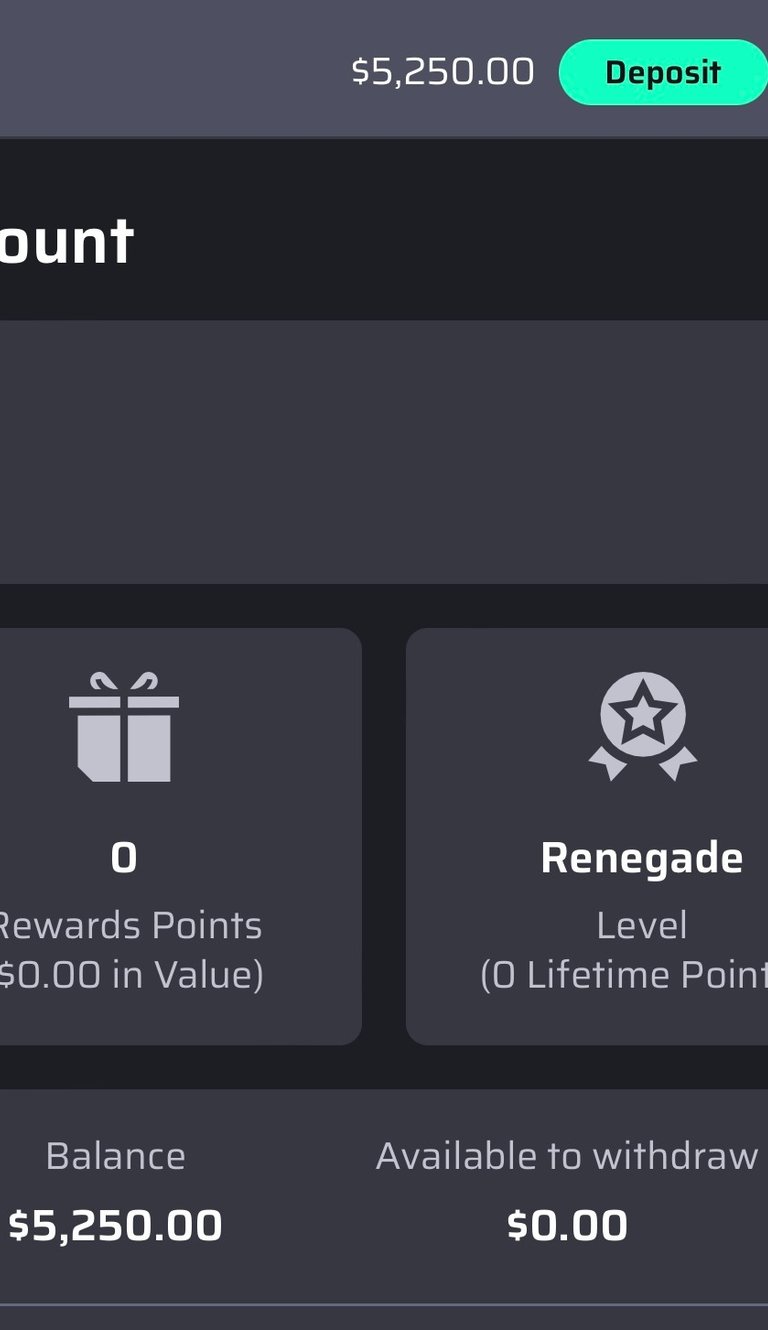This screenshot has width=768, height=1330.
Task: Click the green Deposit button
Action: point(662,72)
